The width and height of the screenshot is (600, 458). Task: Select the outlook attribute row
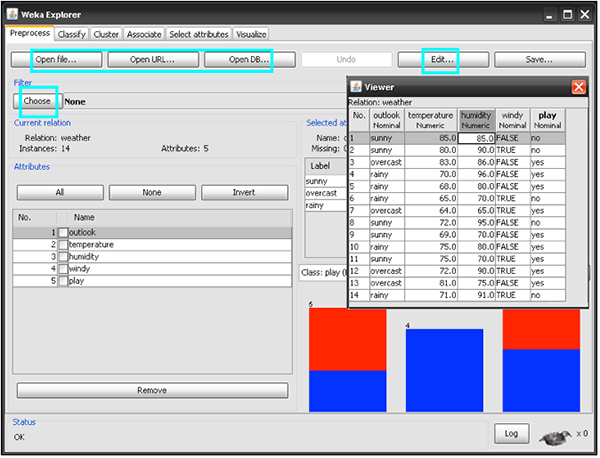tap(152, 233)
